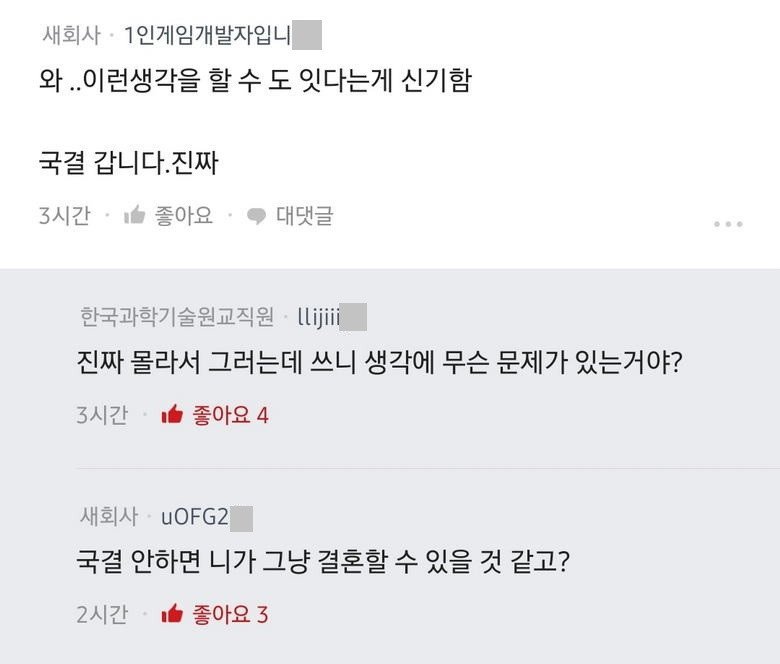The height and width of the screenshot is (664, 780).
Task: Click the comment text starting with 와 ..이런생각을
Action: point(253,81)
